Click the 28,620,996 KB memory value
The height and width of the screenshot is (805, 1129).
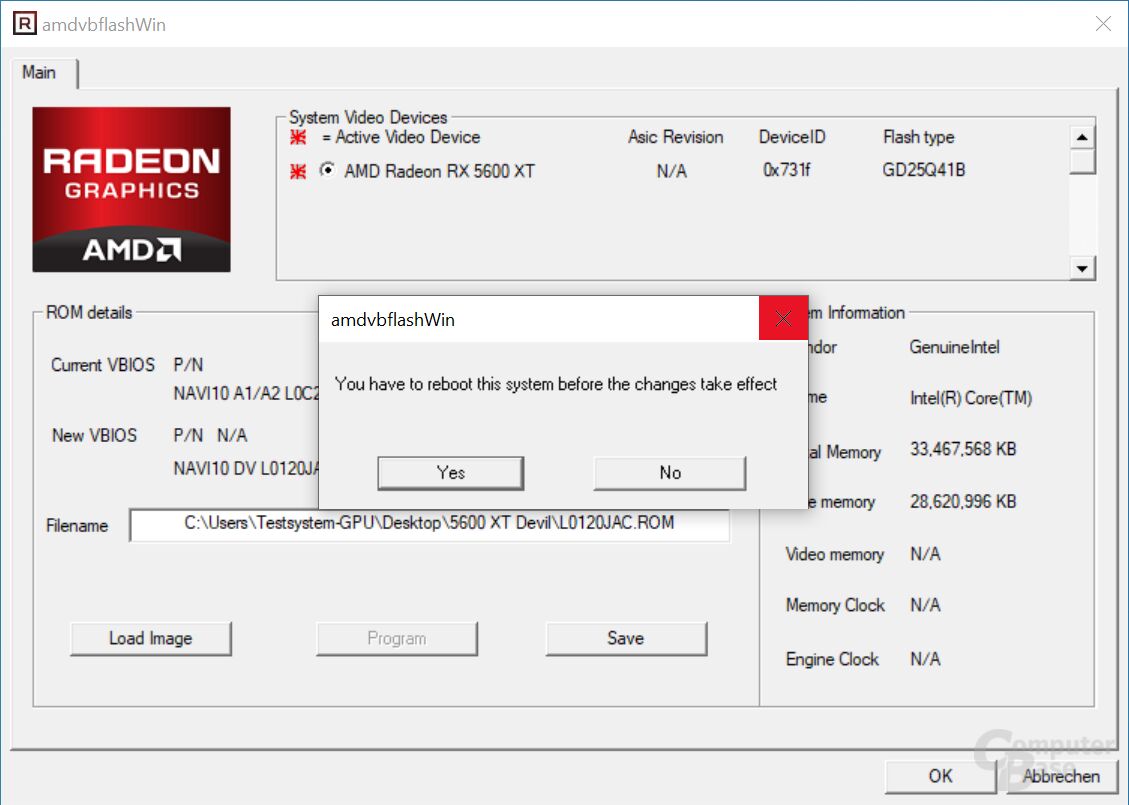point(963,501)
